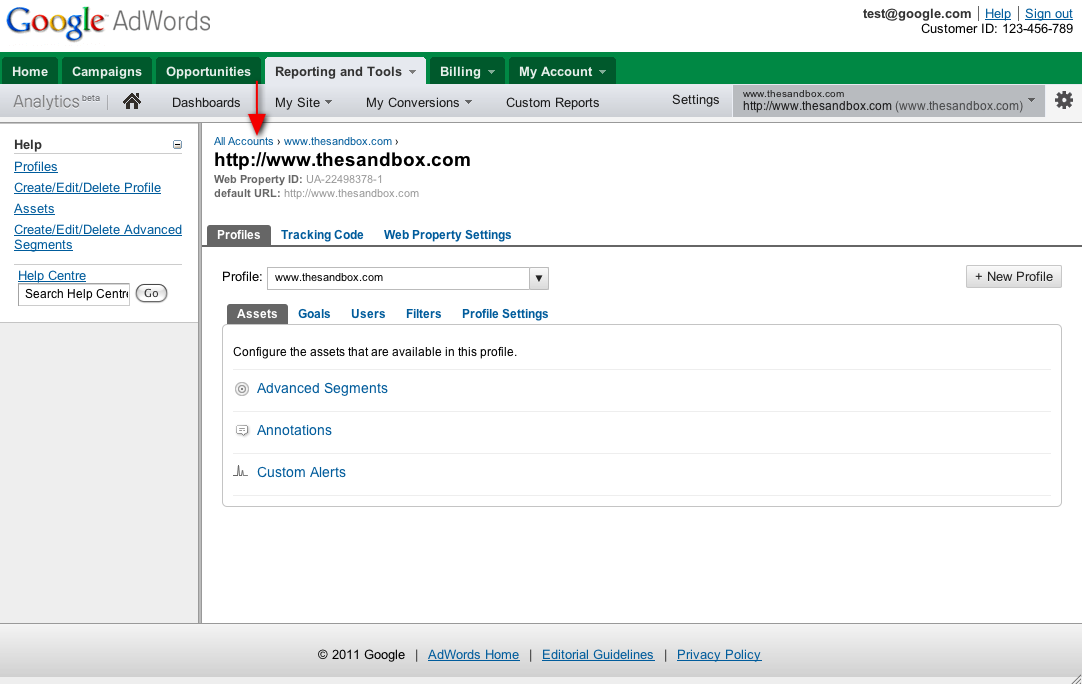Open the Annotations link
Screen dimensions: 1082x684
coord(294,431)
